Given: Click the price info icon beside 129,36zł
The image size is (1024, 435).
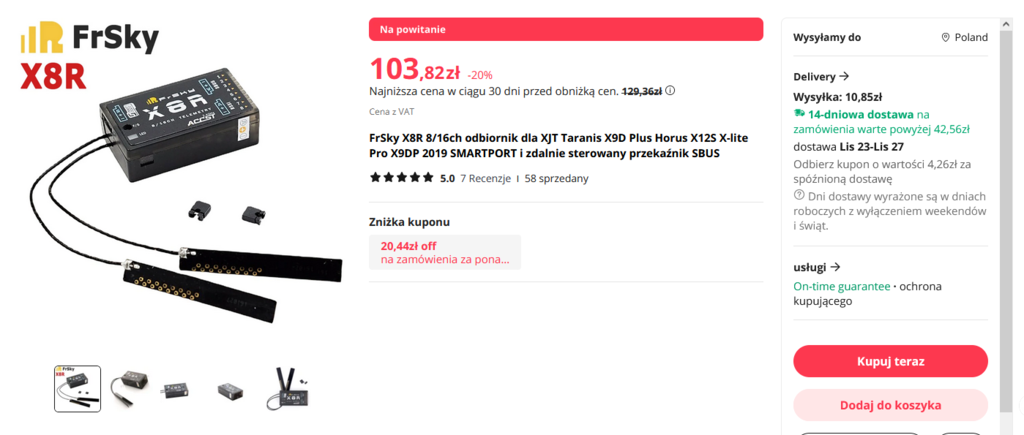Looking at the screenshot, I should 671,90.
